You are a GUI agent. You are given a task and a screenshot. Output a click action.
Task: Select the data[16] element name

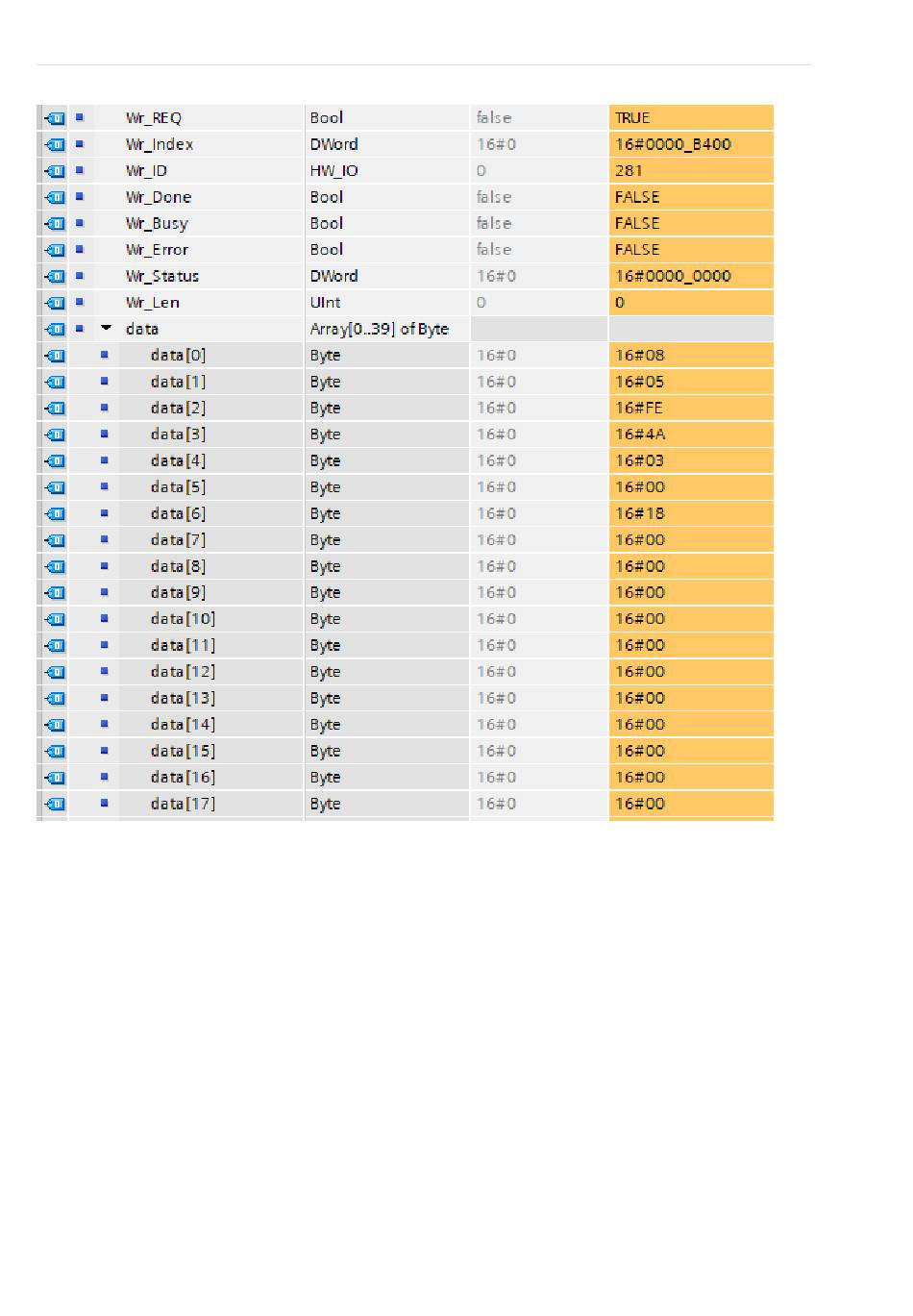(183, 778)
